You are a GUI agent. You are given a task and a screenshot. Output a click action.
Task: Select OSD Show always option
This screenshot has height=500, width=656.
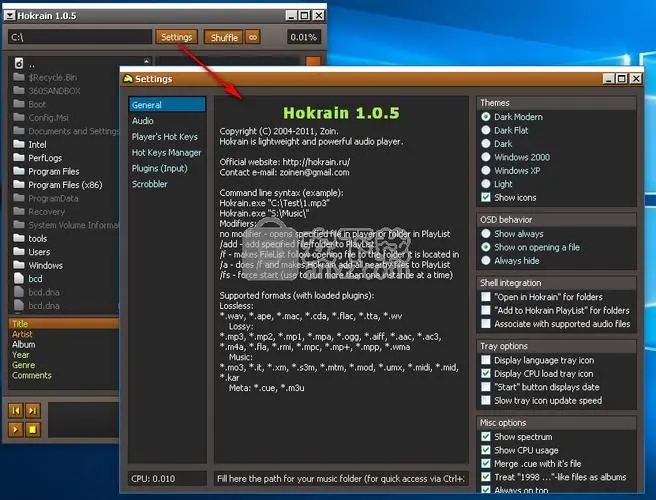point(512,233)
